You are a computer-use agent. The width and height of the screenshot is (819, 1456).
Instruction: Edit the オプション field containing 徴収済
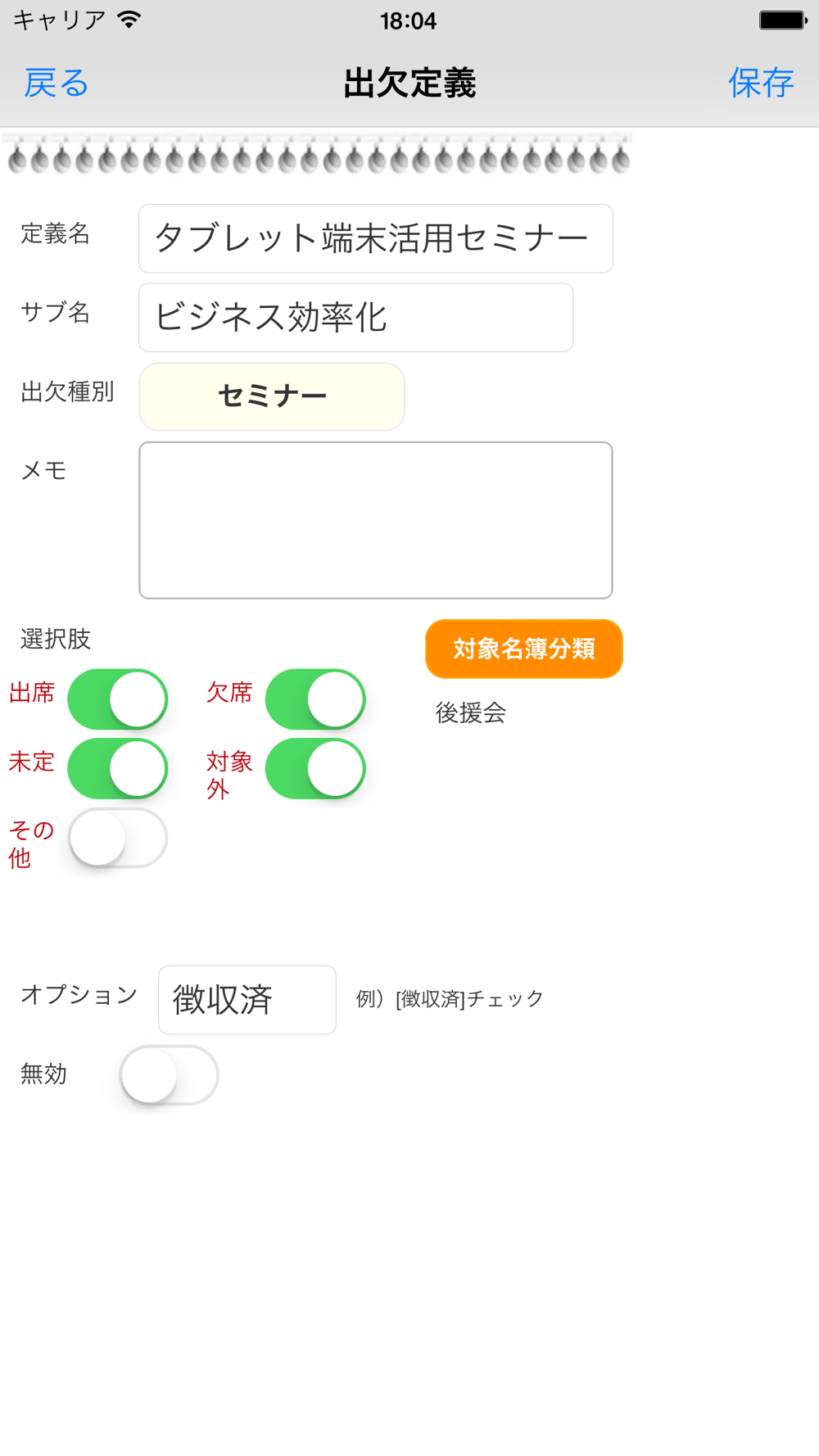point(247,1000)
